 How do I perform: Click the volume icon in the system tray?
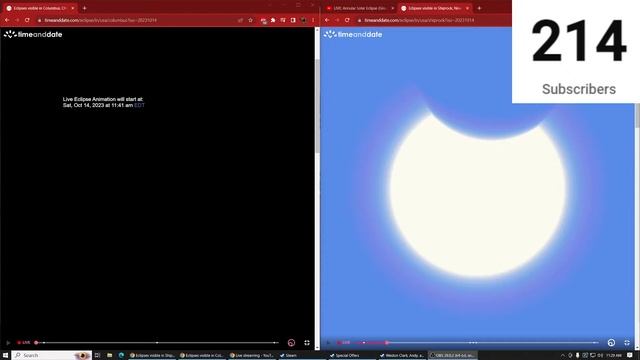pyautogui.click(x=600, y=356)
